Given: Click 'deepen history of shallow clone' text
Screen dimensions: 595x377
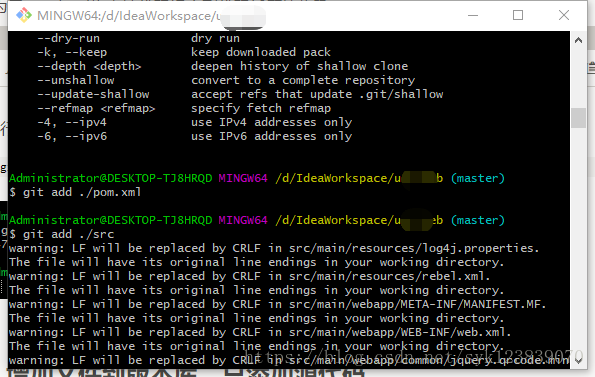Looking at the screenshot, I should coord(299,66).
